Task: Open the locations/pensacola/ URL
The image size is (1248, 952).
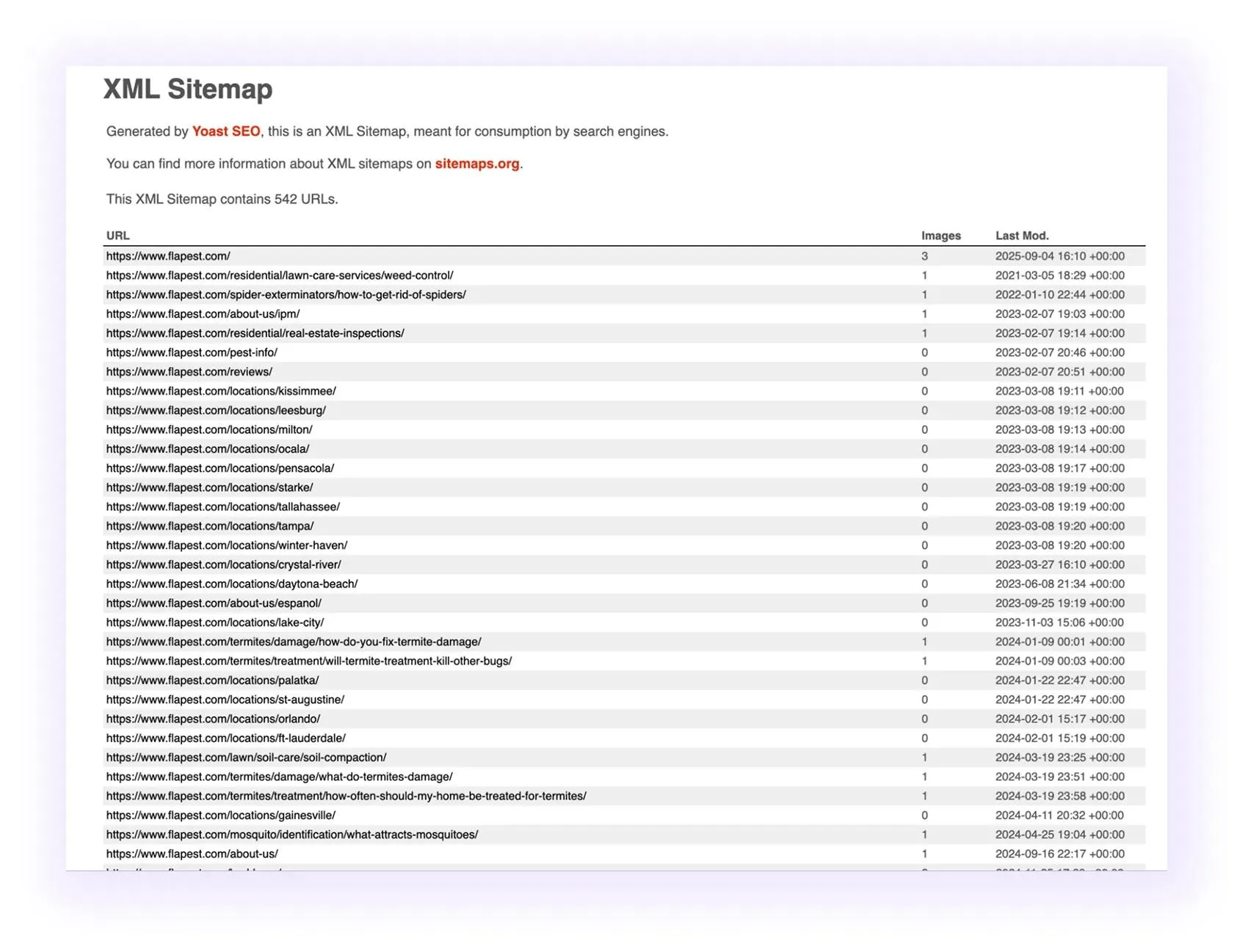Action: pos(220,468)
